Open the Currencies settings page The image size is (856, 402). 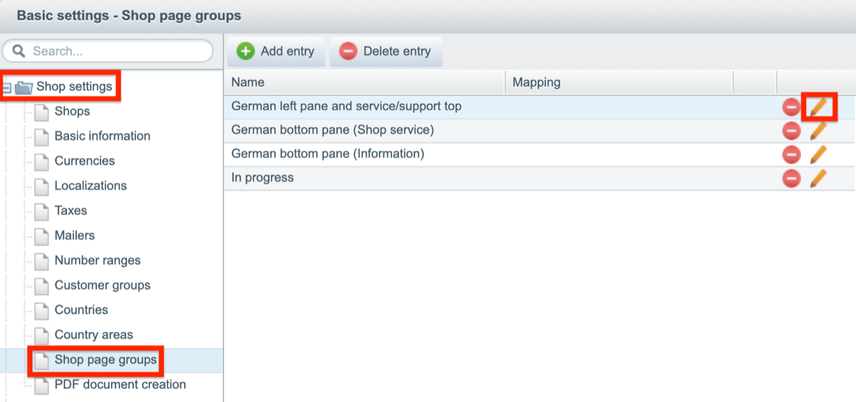[85, 161]
